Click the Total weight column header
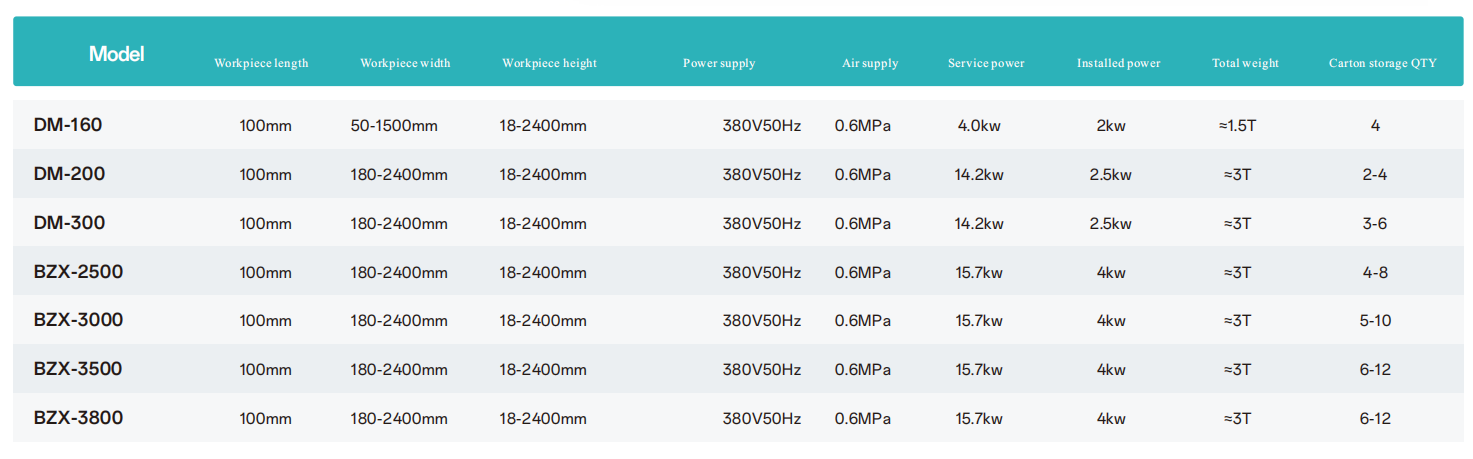 click(x=1245, y=63)
